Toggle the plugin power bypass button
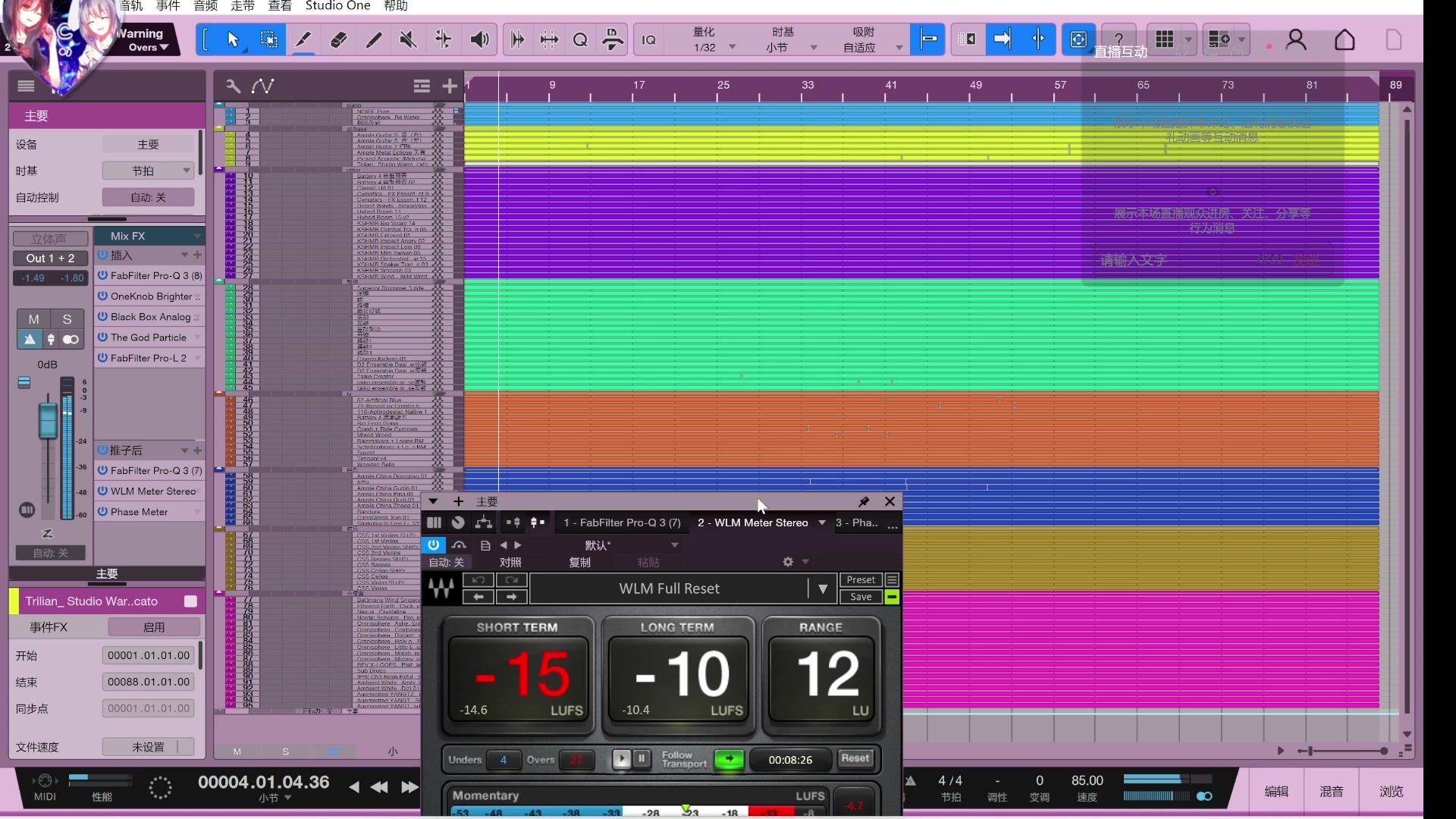The width and height of the screenshot is (1456, 819). click(433, 545)
